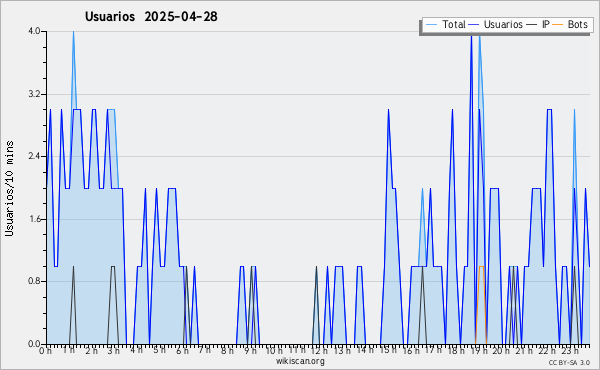Click the '0.8' y-axis value
Screen dimensions: 600x370
coord(34,282)
